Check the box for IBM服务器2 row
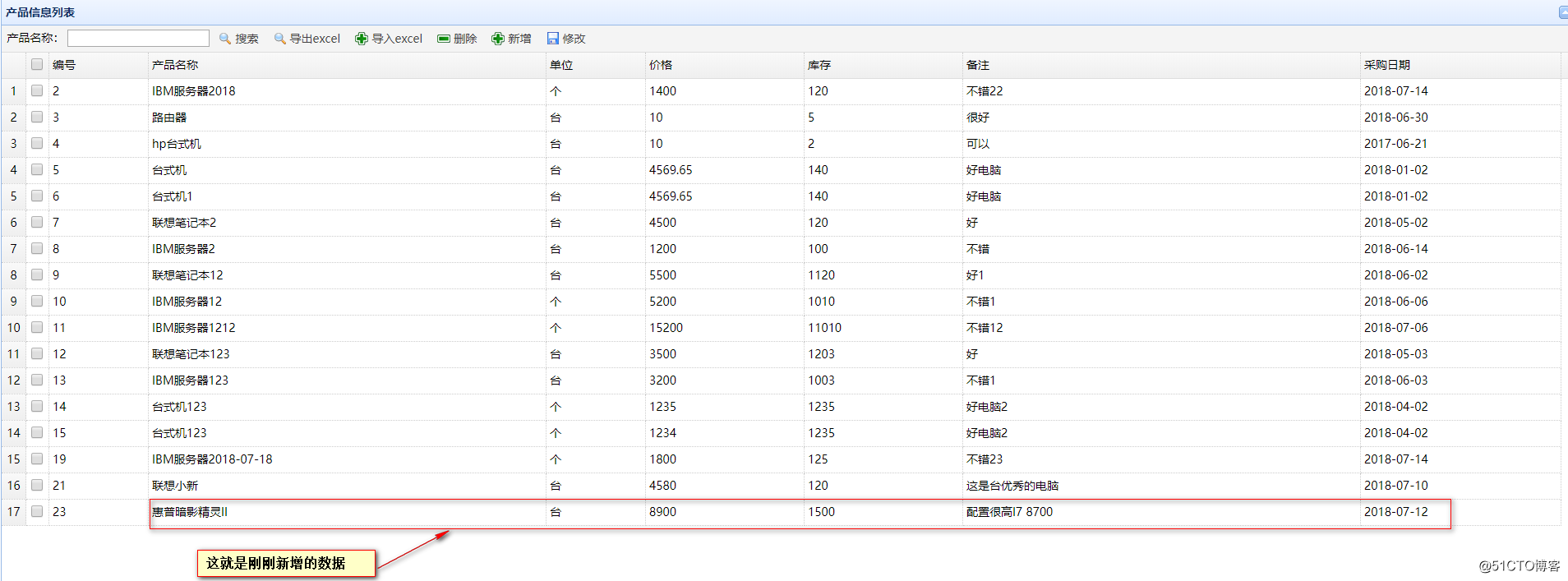Image resolution: width=1568 pixels, height=581 pixels. pos(37,248)
